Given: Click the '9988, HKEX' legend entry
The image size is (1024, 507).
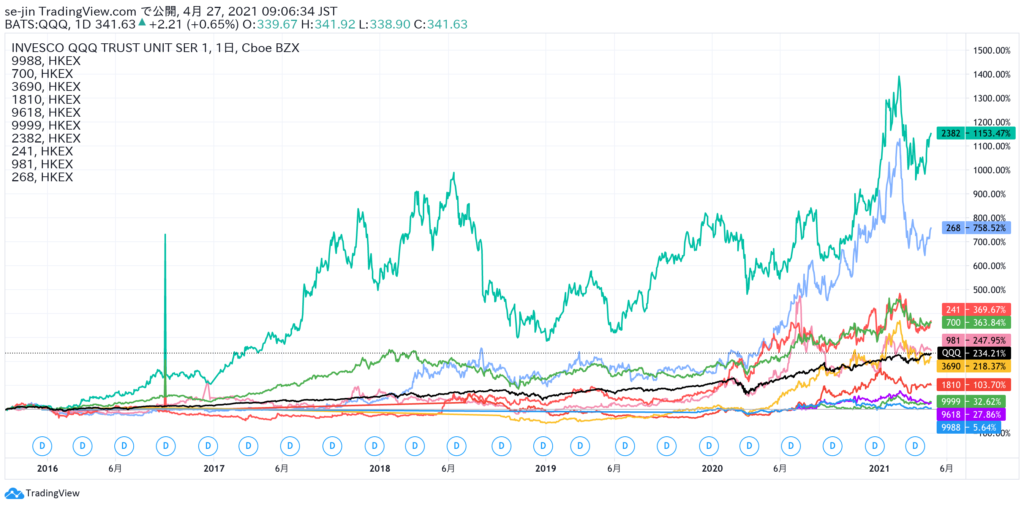Looking at the screenshot, I should (x=46, y=61).
